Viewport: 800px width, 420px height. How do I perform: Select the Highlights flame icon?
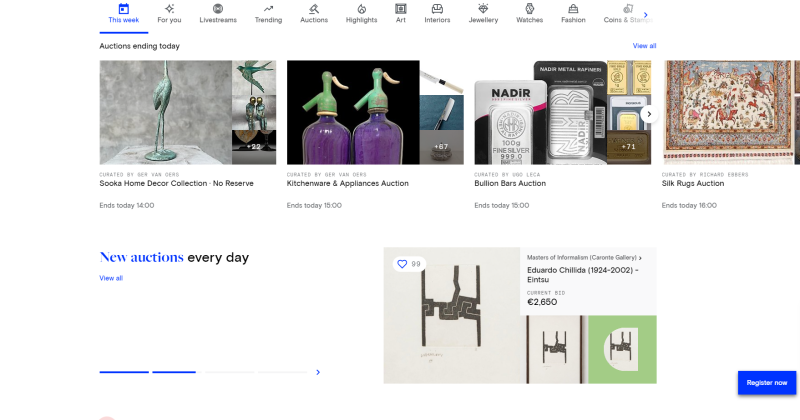click(361, 9)
